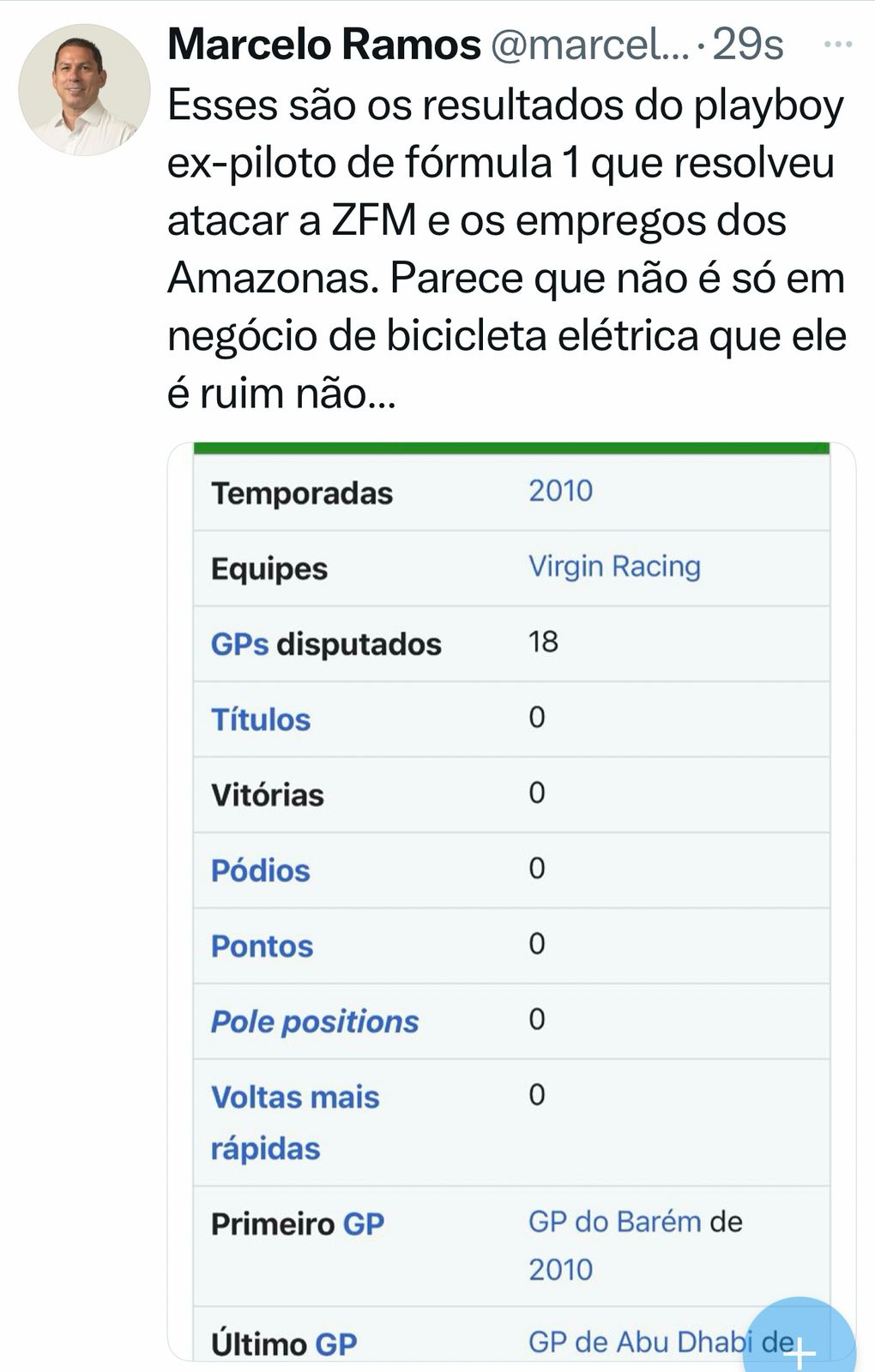
Task: Open the Pole positions link
Action: 315,1021
